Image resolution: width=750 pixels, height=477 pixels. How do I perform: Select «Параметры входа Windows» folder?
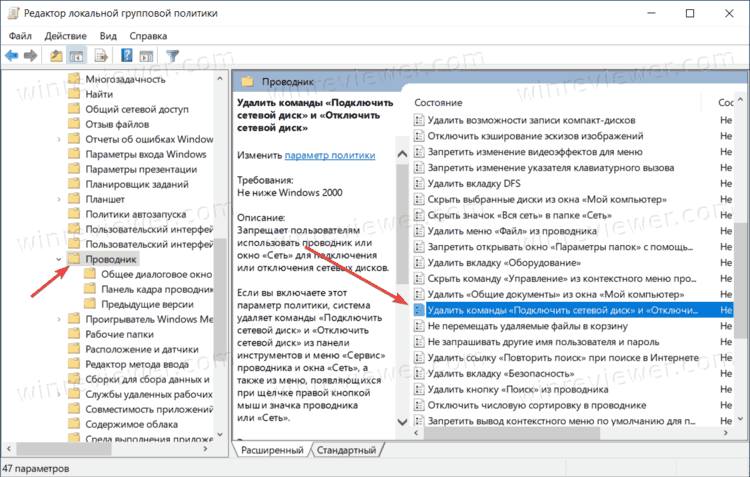pos(146,154)
